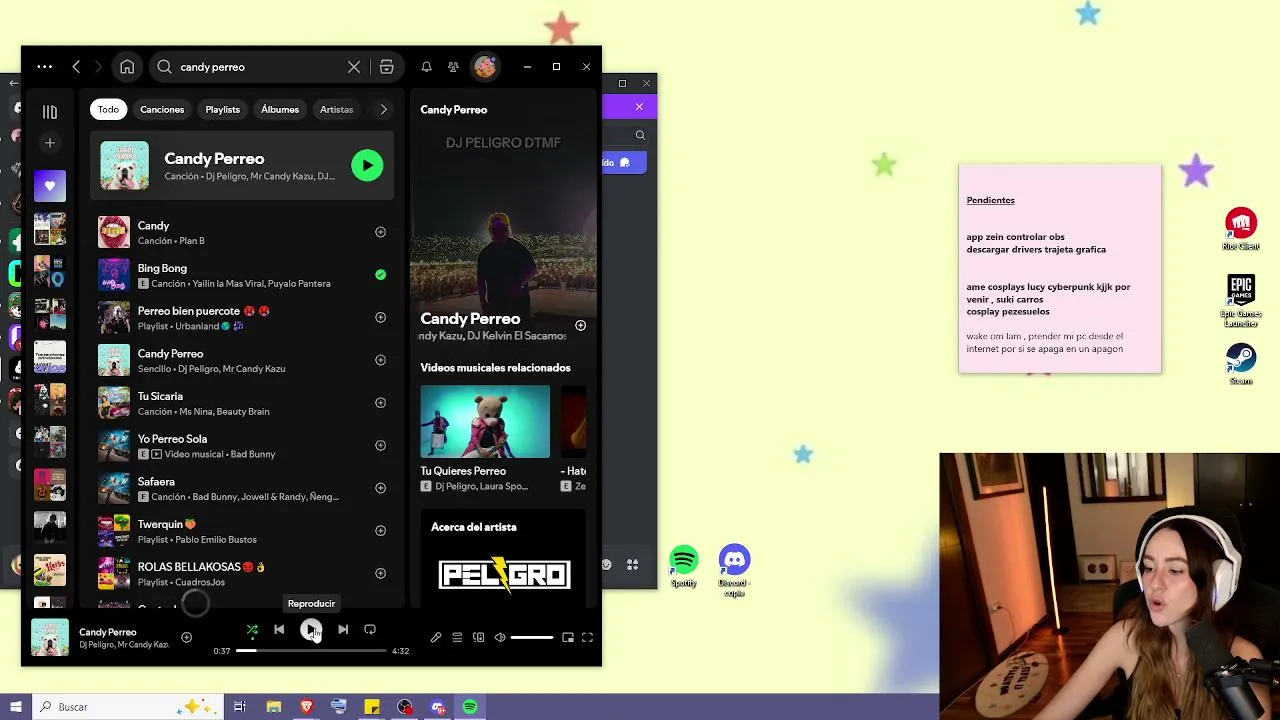This screenshot has height=720, width=1280.
Task: Open Yo Perreo Sola music video result
Action: 240,446
